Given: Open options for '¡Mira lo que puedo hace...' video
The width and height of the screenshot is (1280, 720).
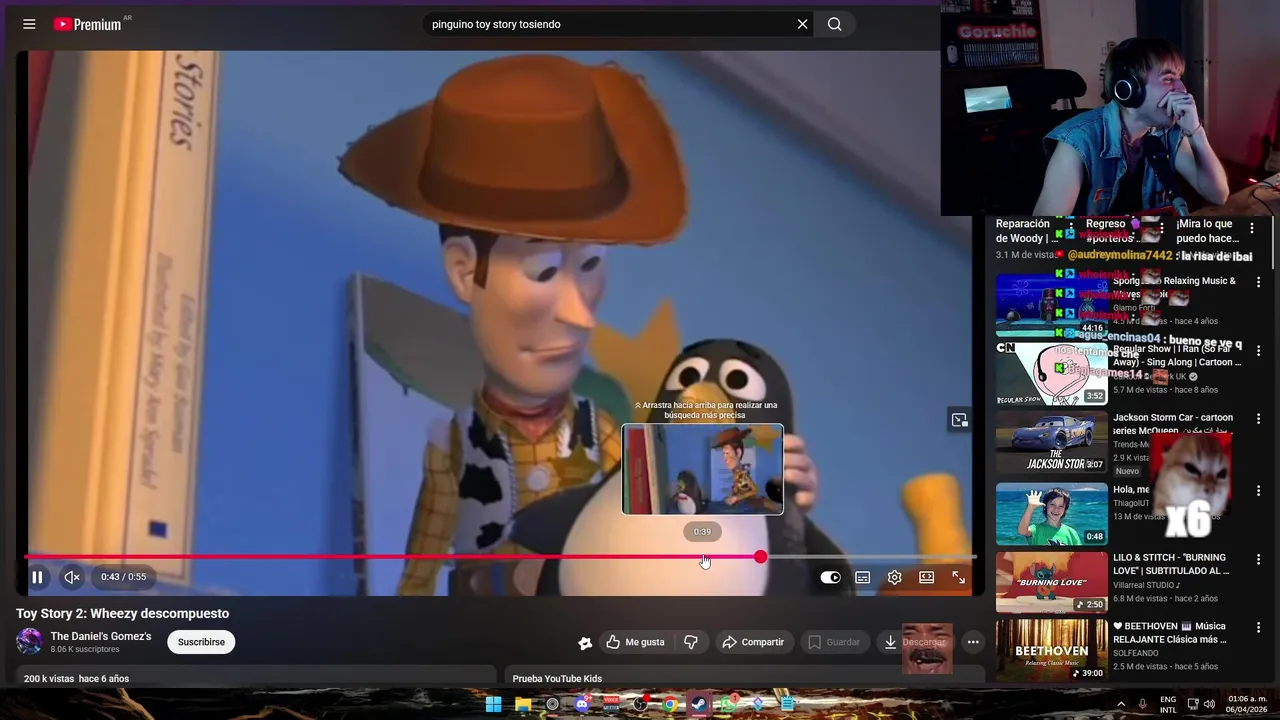Looking at the screenshot, I should [1251, 228].
